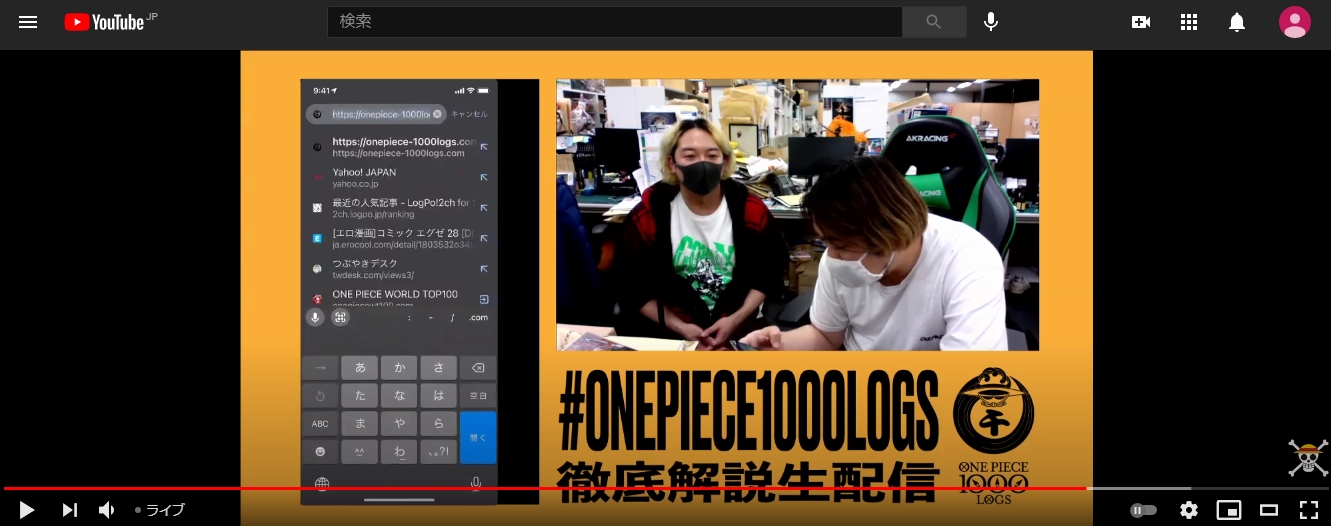Open the player settings gear
This screenshot has height=526, width=1331.
click(1189, 510)
